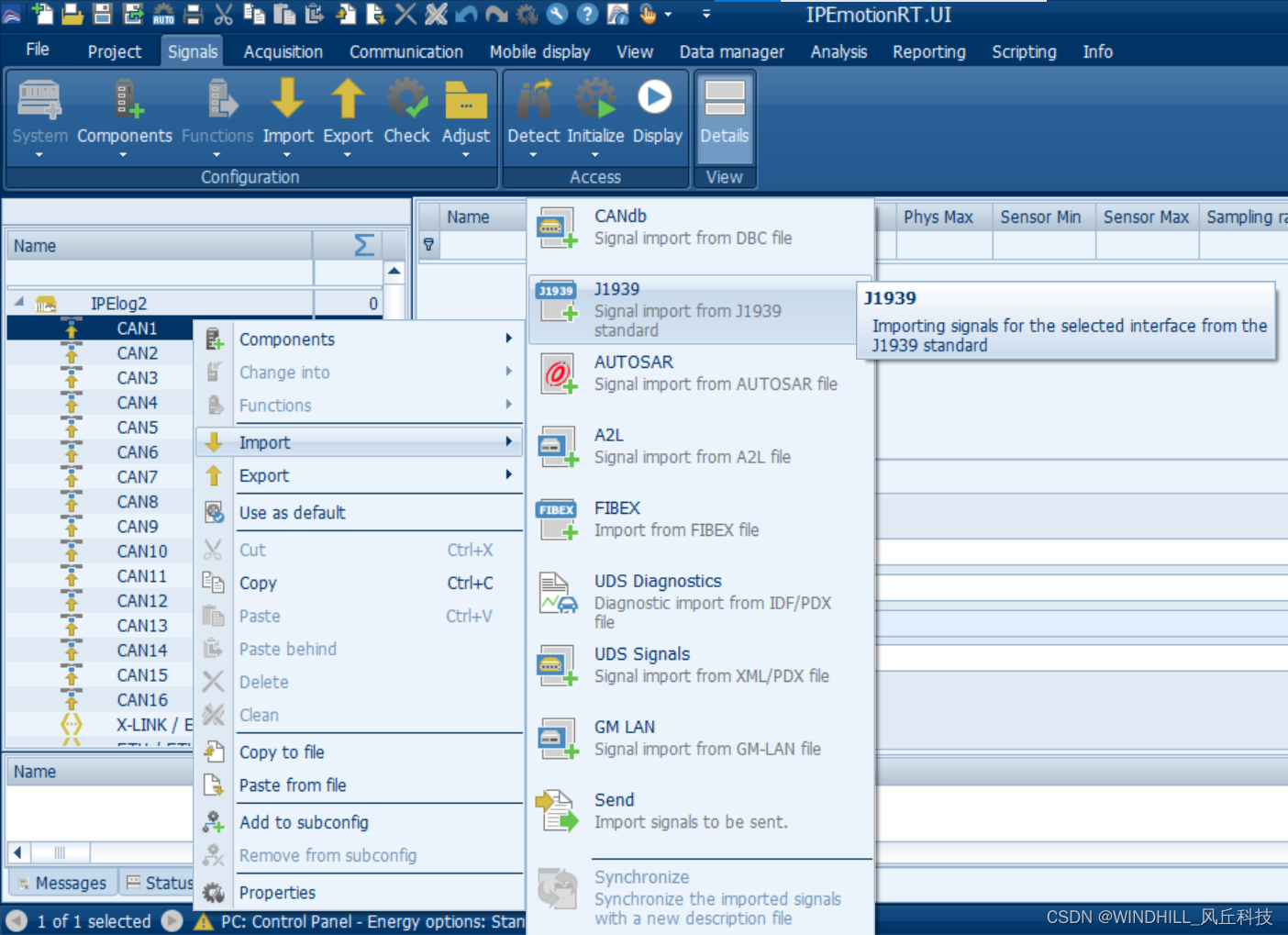Viewport: 1288px width, 935px height.
Task: Click the scissors Cut icon in top toolbar
Action: click(224, 14)
